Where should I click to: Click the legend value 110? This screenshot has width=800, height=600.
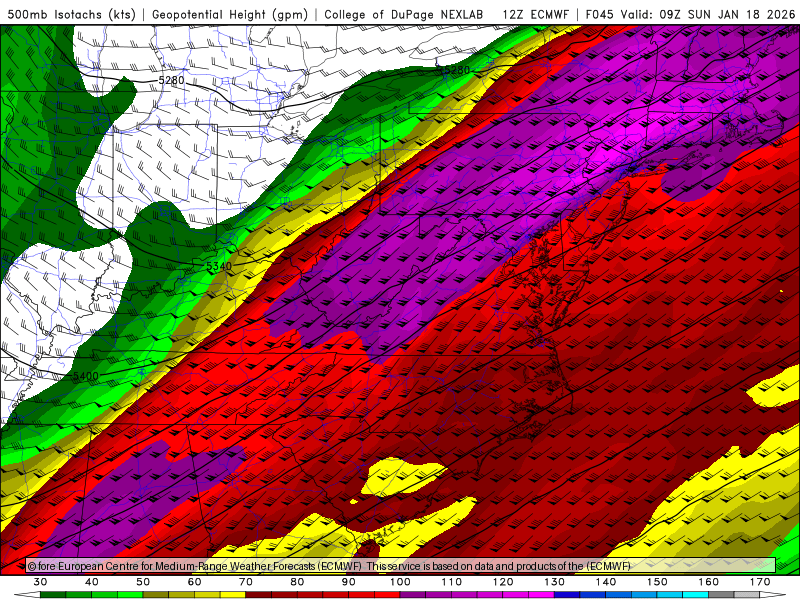[452, 582]
